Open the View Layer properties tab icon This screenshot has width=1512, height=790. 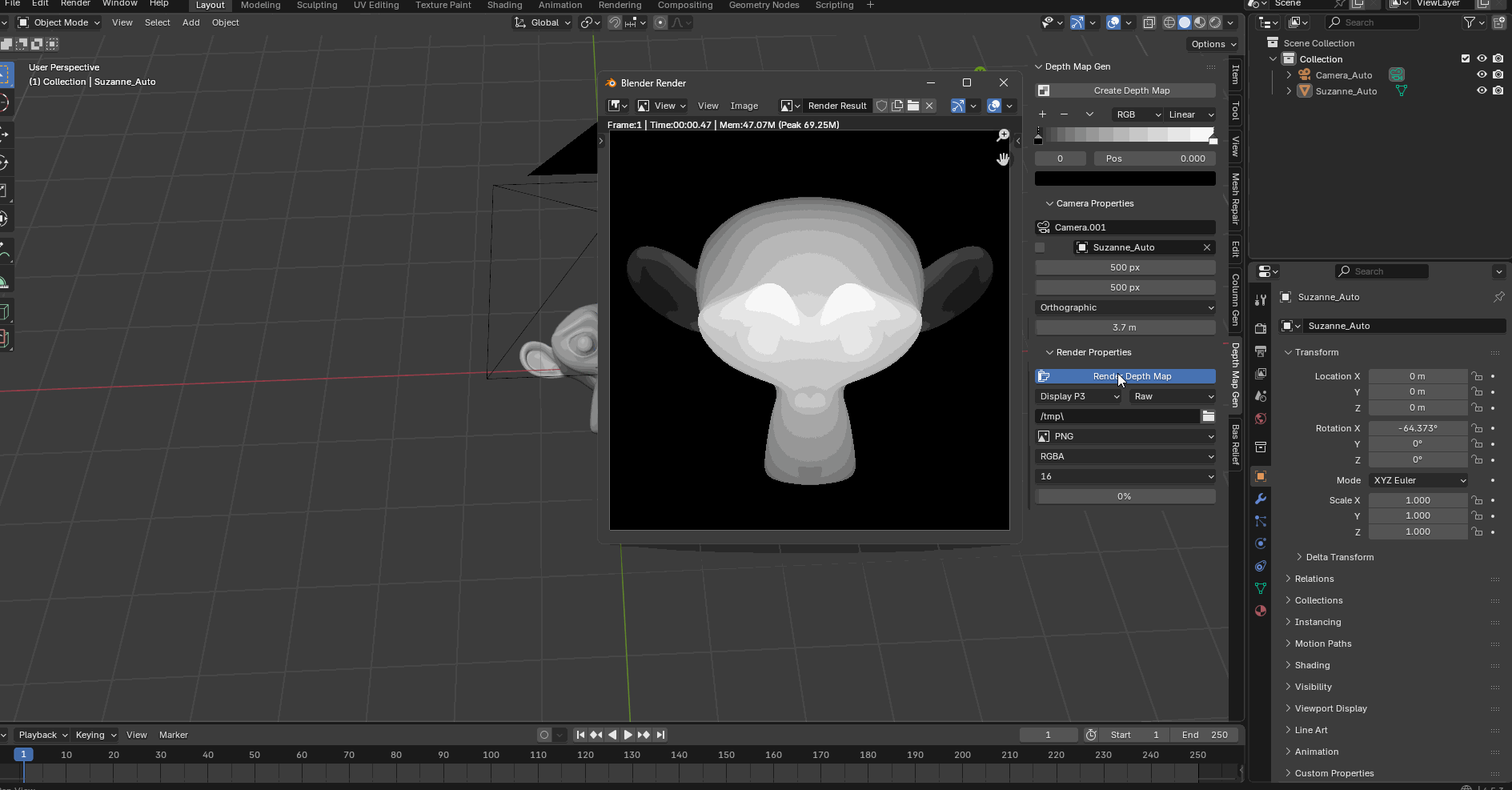pos(1261,373)
